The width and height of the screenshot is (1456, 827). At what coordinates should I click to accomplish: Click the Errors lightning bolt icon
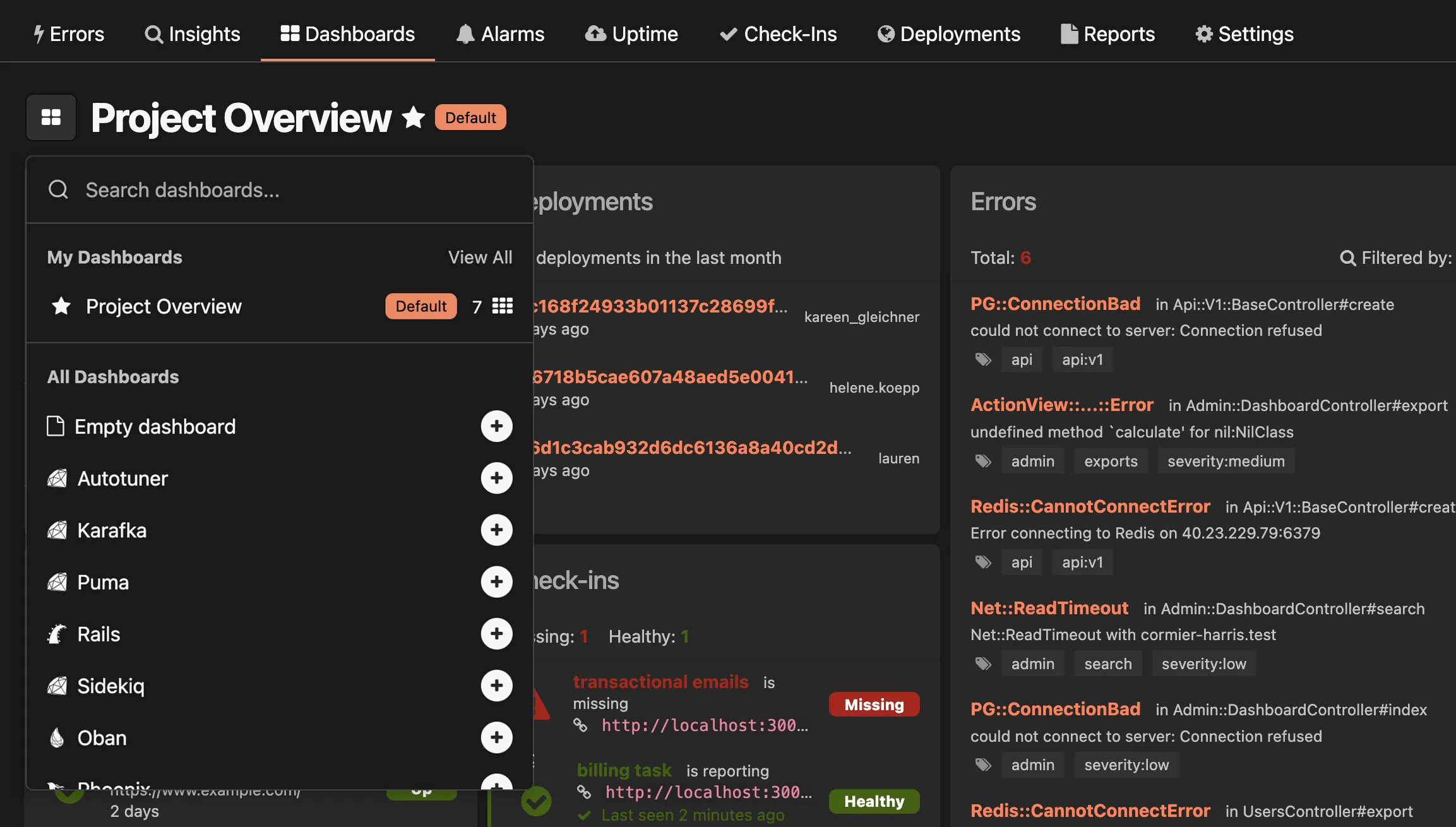pyautogui.click(x=40, y=33)
